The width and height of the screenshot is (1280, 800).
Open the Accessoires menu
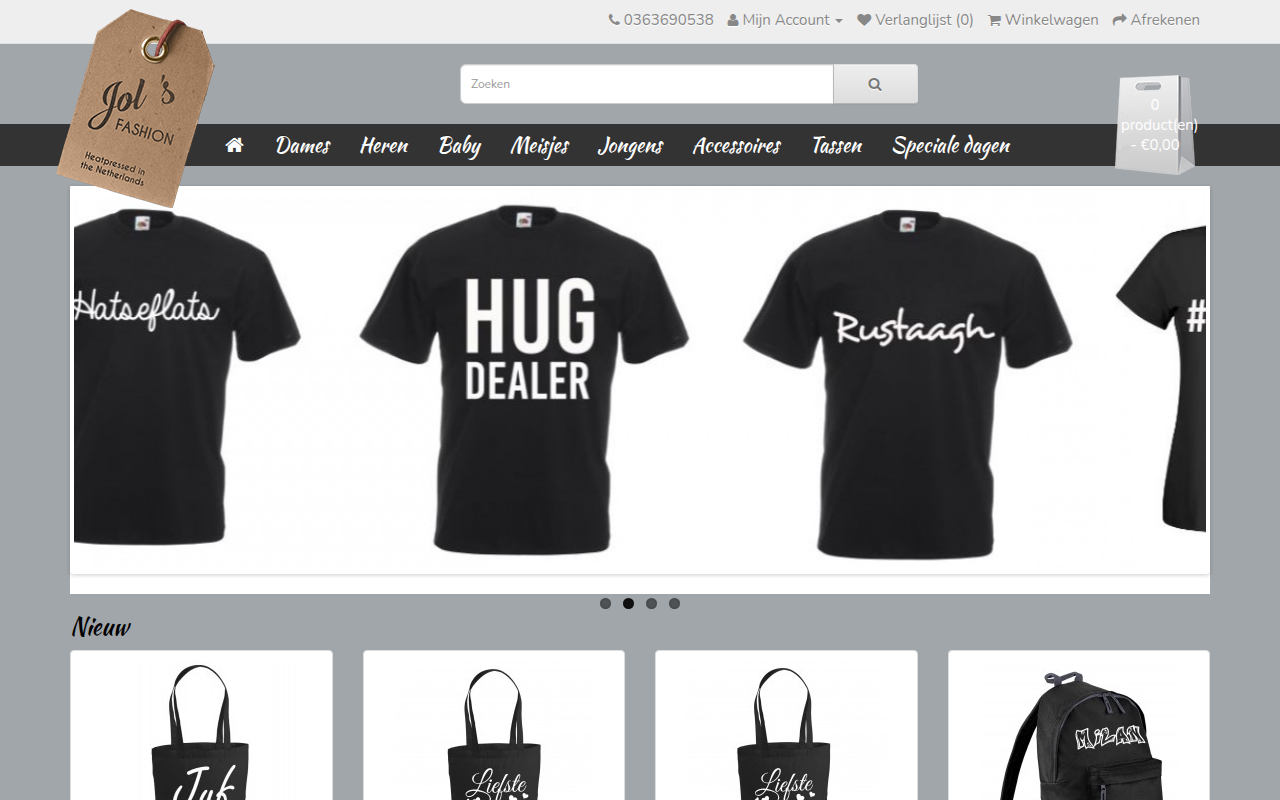coord(737,145)
